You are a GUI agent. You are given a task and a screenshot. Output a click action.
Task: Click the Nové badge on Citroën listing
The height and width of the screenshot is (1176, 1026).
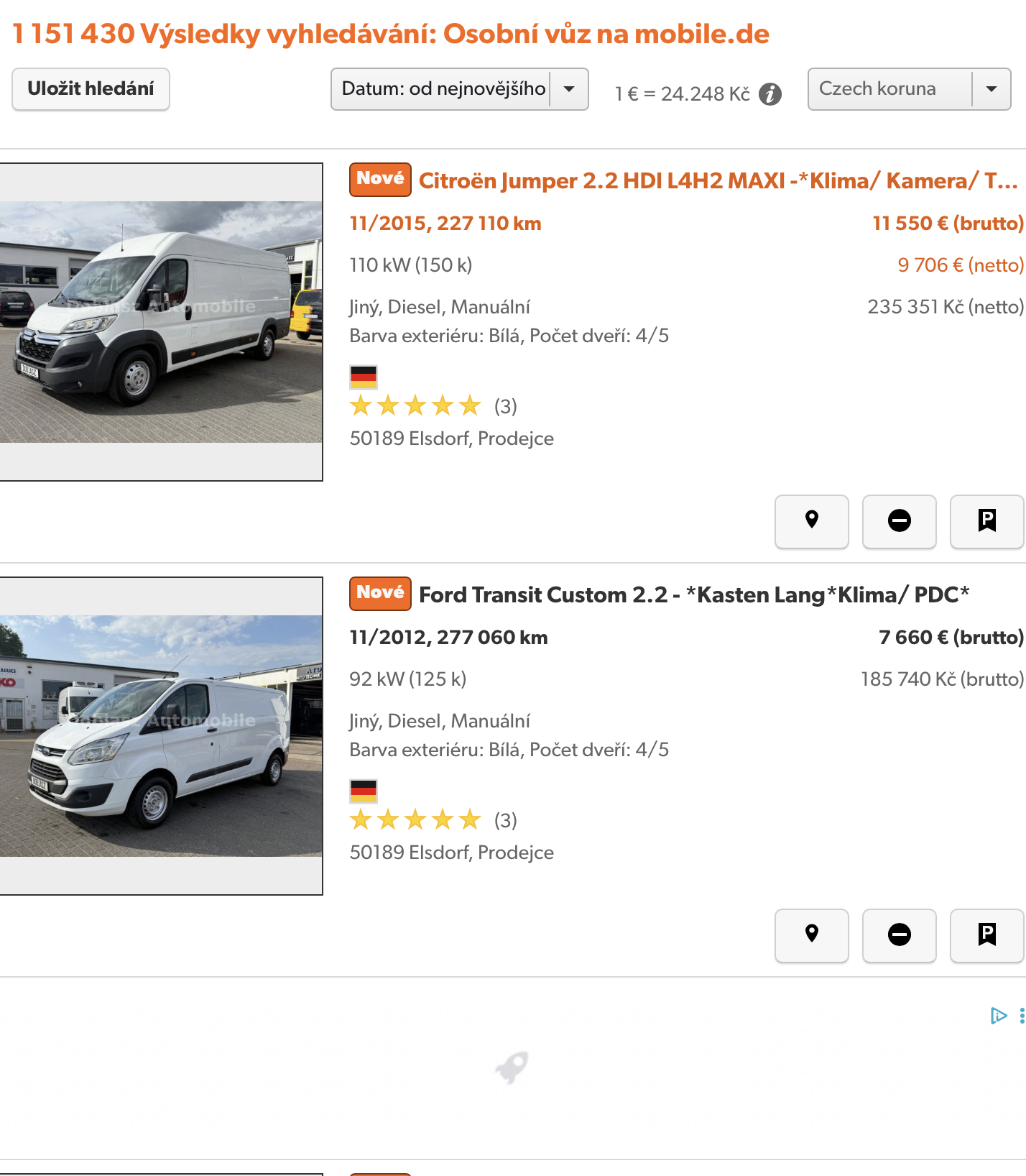click(x=380, y=180)
